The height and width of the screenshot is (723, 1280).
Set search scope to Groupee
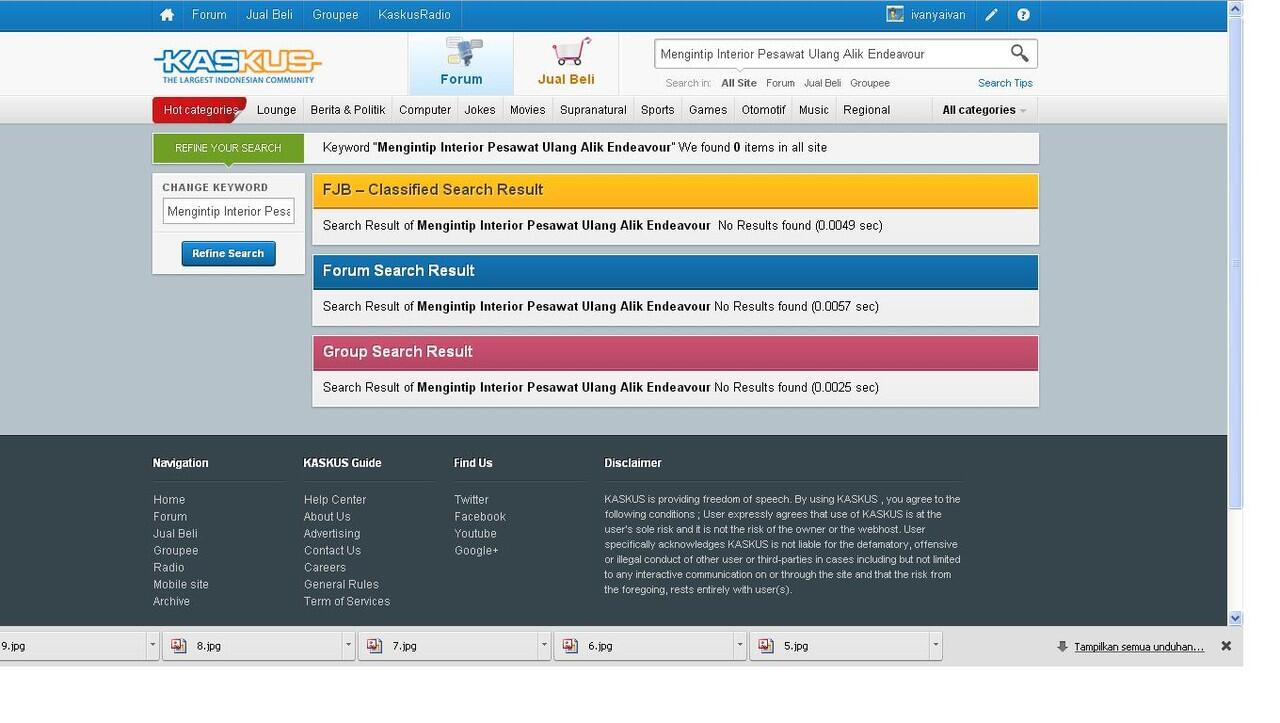pos(870,83)
